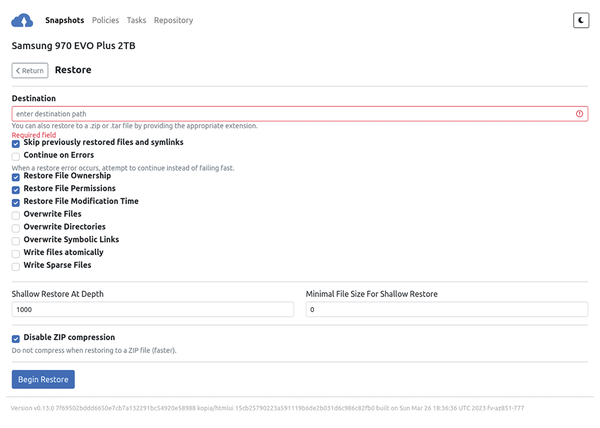Click the Kopia cloud logo icon
600x428 pixels.
(22, 20)
